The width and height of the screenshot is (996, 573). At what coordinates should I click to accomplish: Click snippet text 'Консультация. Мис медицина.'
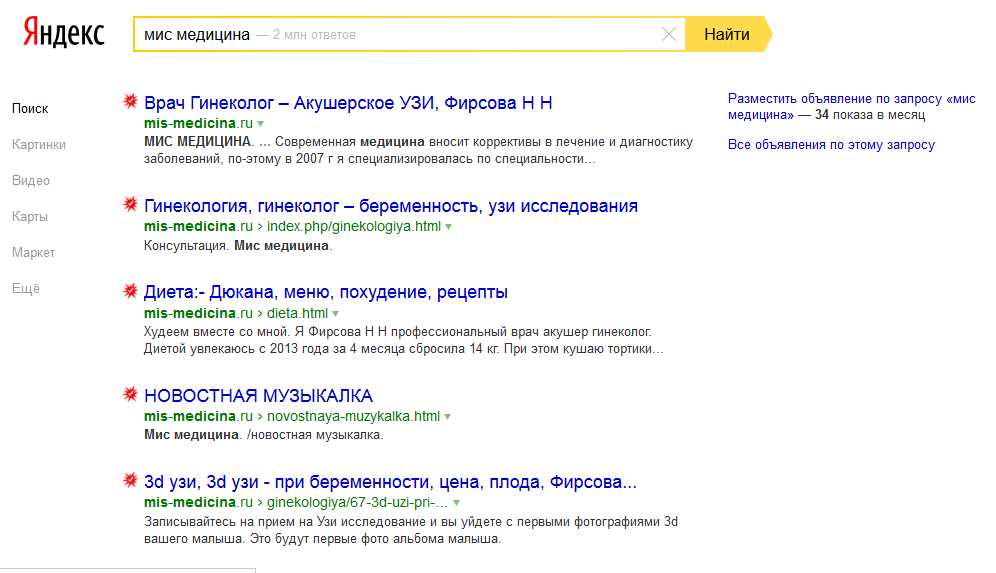tap(238, 246)
